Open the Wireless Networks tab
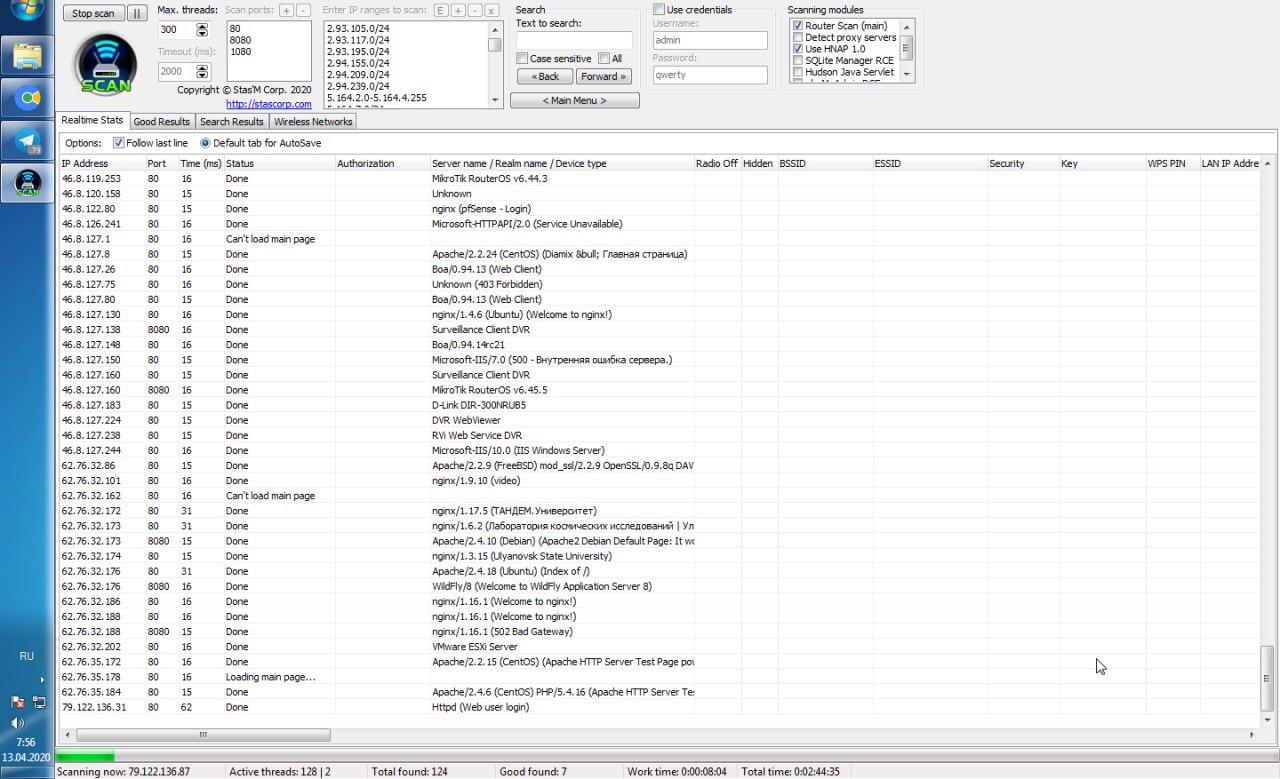The image size is (1280, 779). click(x=313, y=121)
